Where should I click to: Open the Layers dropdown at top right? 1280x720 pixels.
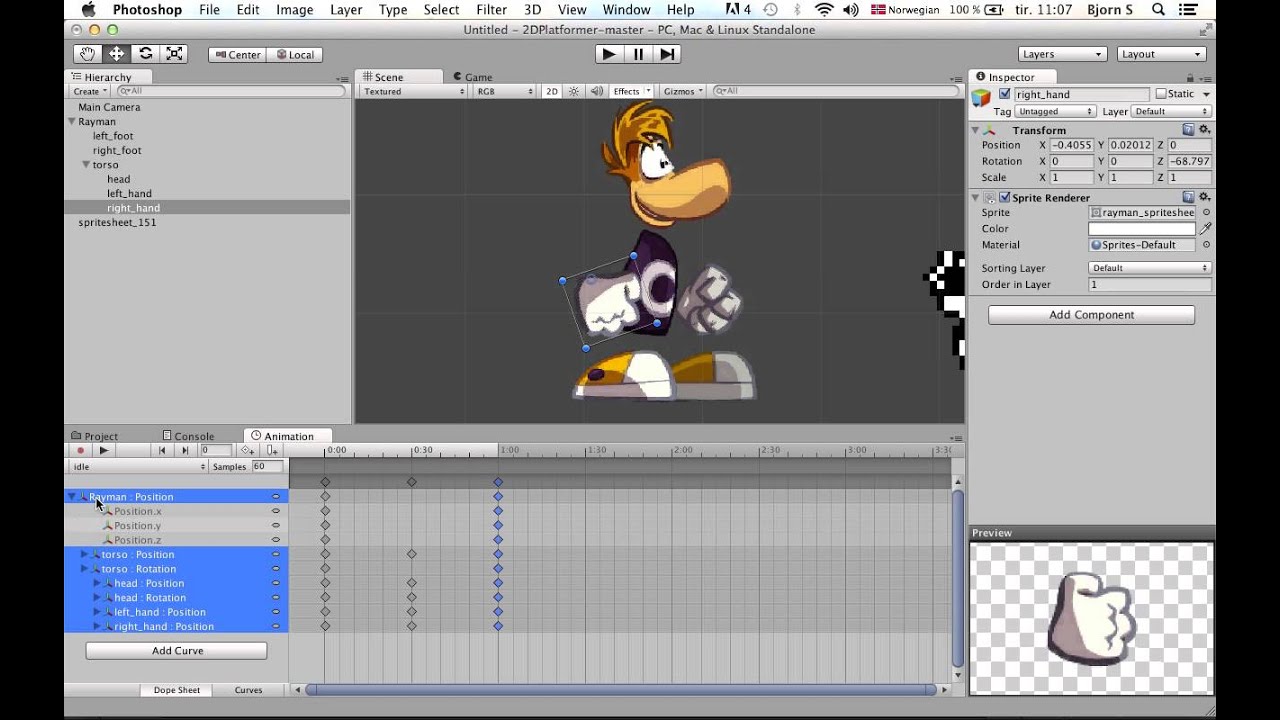pyautogui.click(x=1062, y=54)
